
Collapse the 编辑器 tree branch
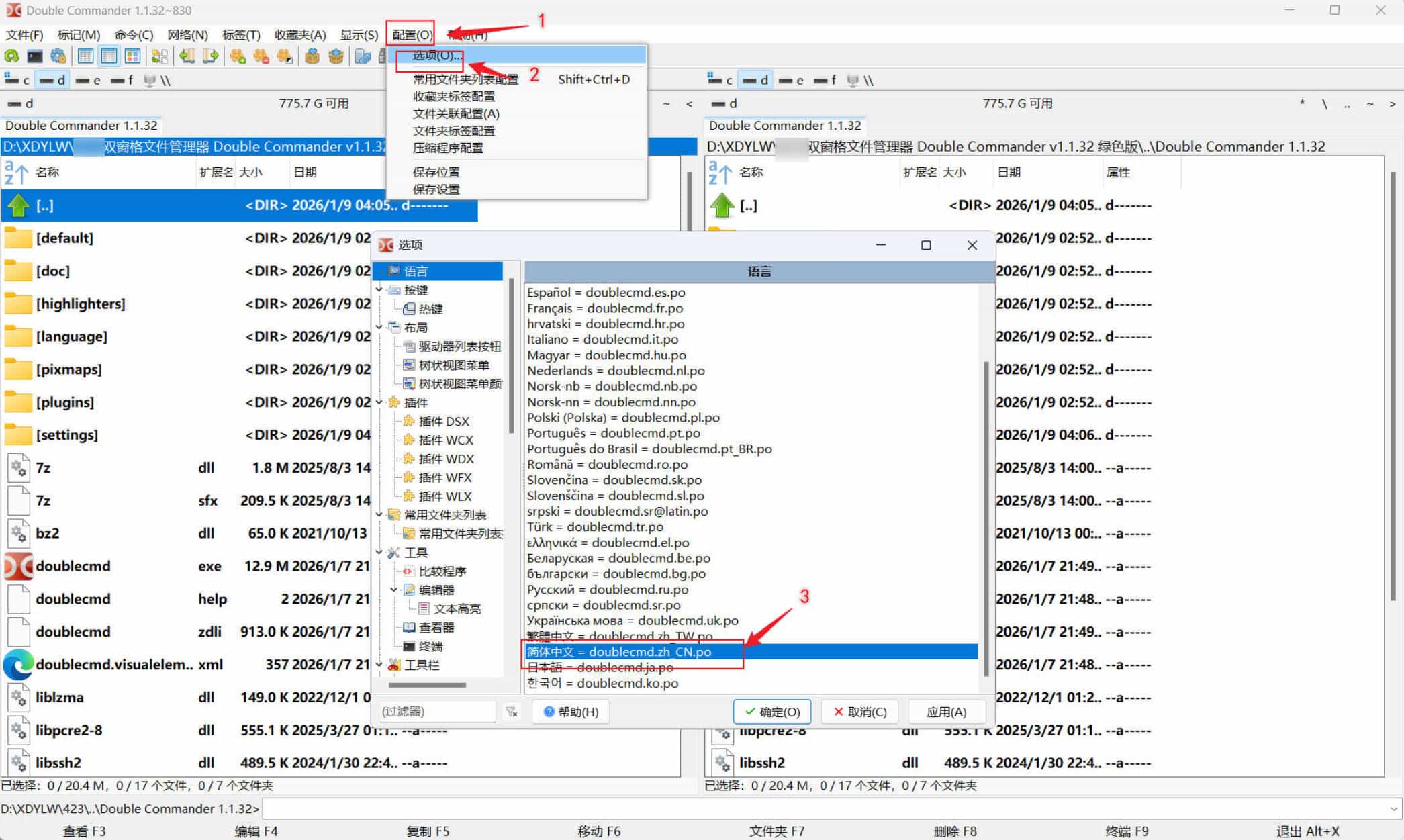(394, 590)
